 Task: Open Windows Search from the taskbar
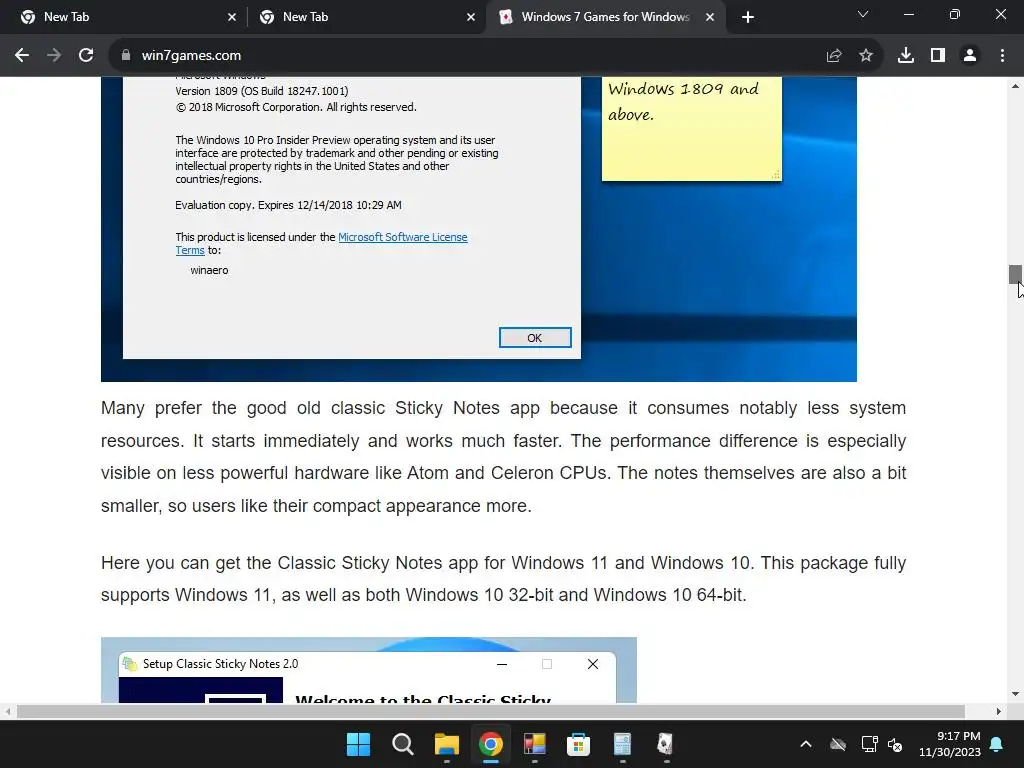pyautogui.click(x=402, y=744)
